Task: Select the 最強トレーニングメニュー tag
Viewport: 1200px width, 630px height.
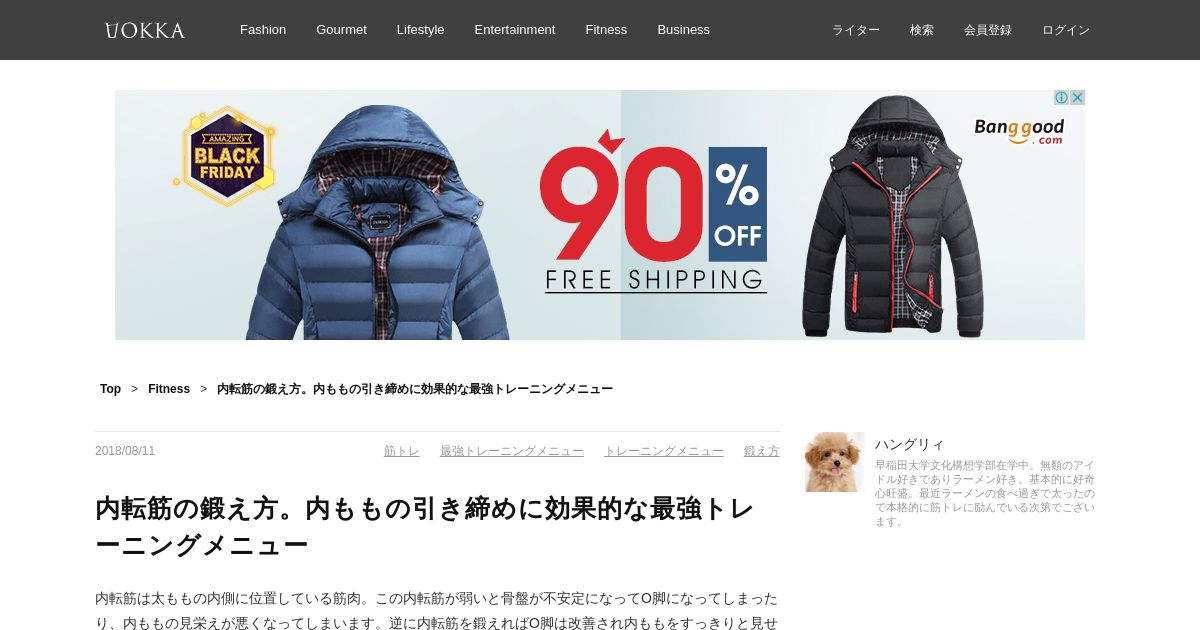Action: tap(512, 451)
